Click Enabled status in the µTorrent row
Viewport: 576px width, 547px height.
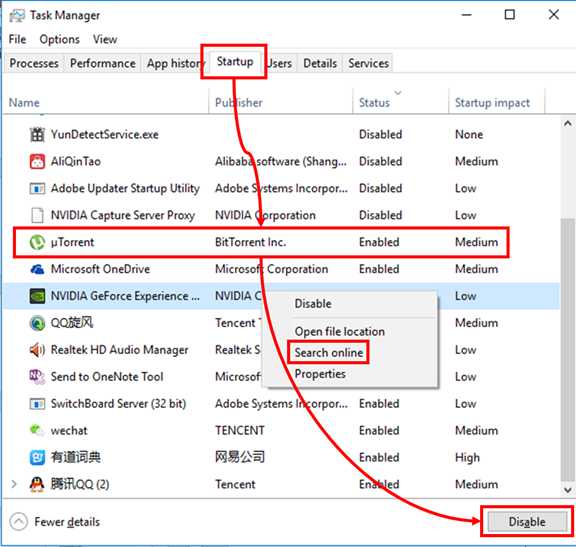379,242
